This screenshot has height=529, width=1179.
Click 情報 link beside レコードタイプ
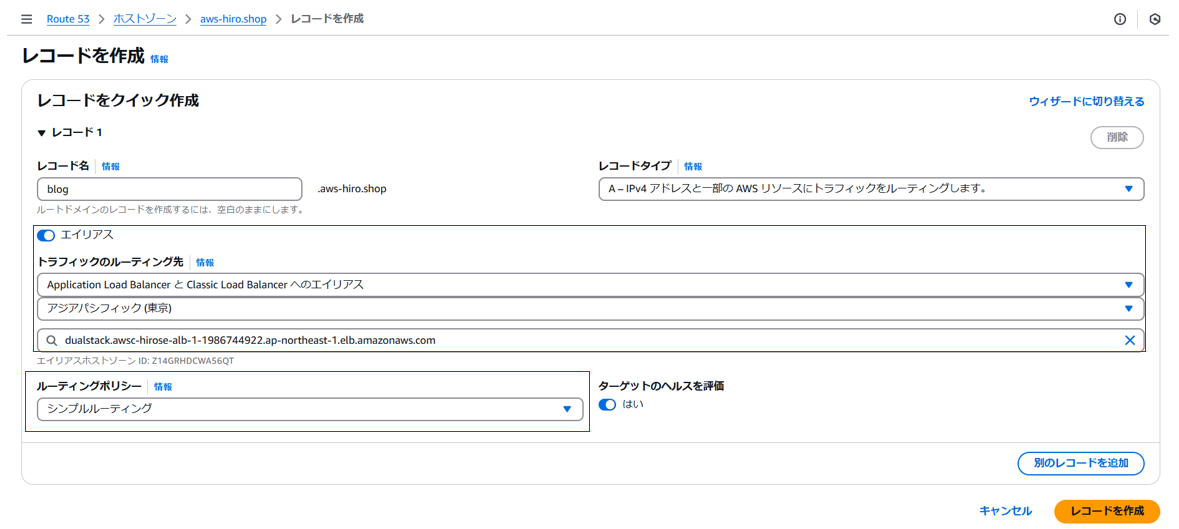pyautogui.click(x=693, y=166)
